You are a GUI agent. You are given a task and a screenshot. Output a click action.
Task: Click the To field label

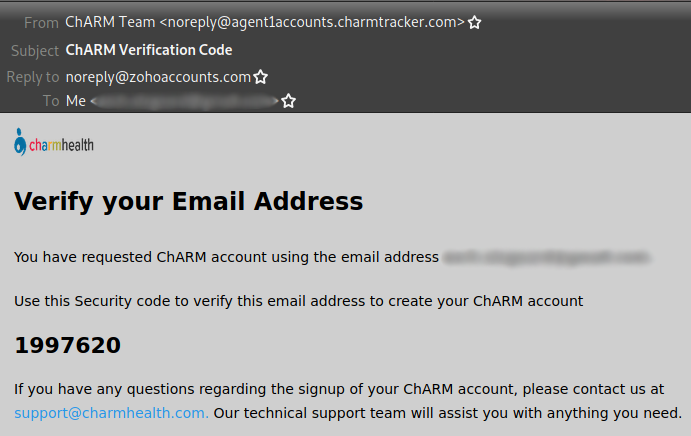51,101
